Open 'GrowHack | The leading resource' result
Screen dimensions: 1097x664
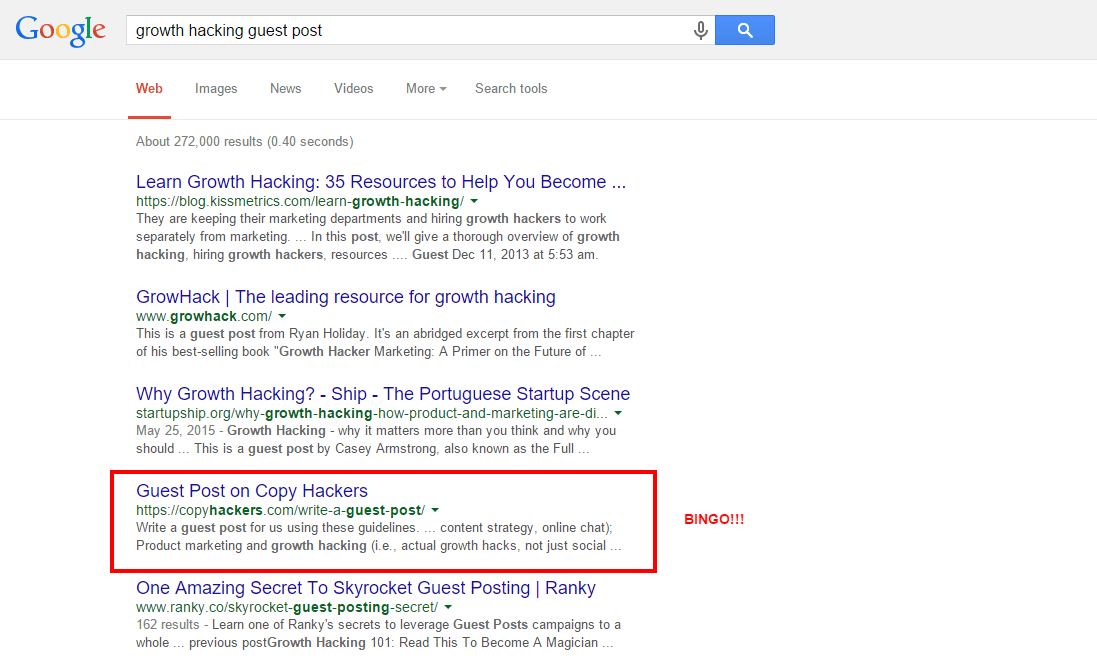pyautogui.click(x=346, y=297)
